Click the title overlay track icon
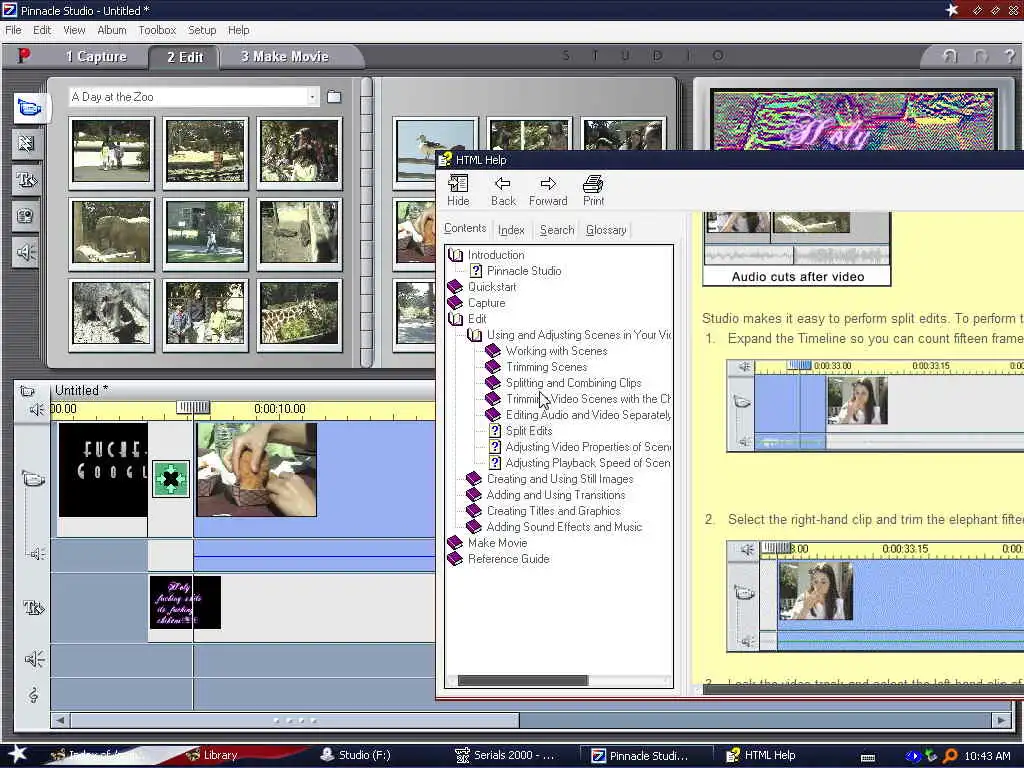The height and width of the screenshot is (768, 1024). [x=33, y=607]
